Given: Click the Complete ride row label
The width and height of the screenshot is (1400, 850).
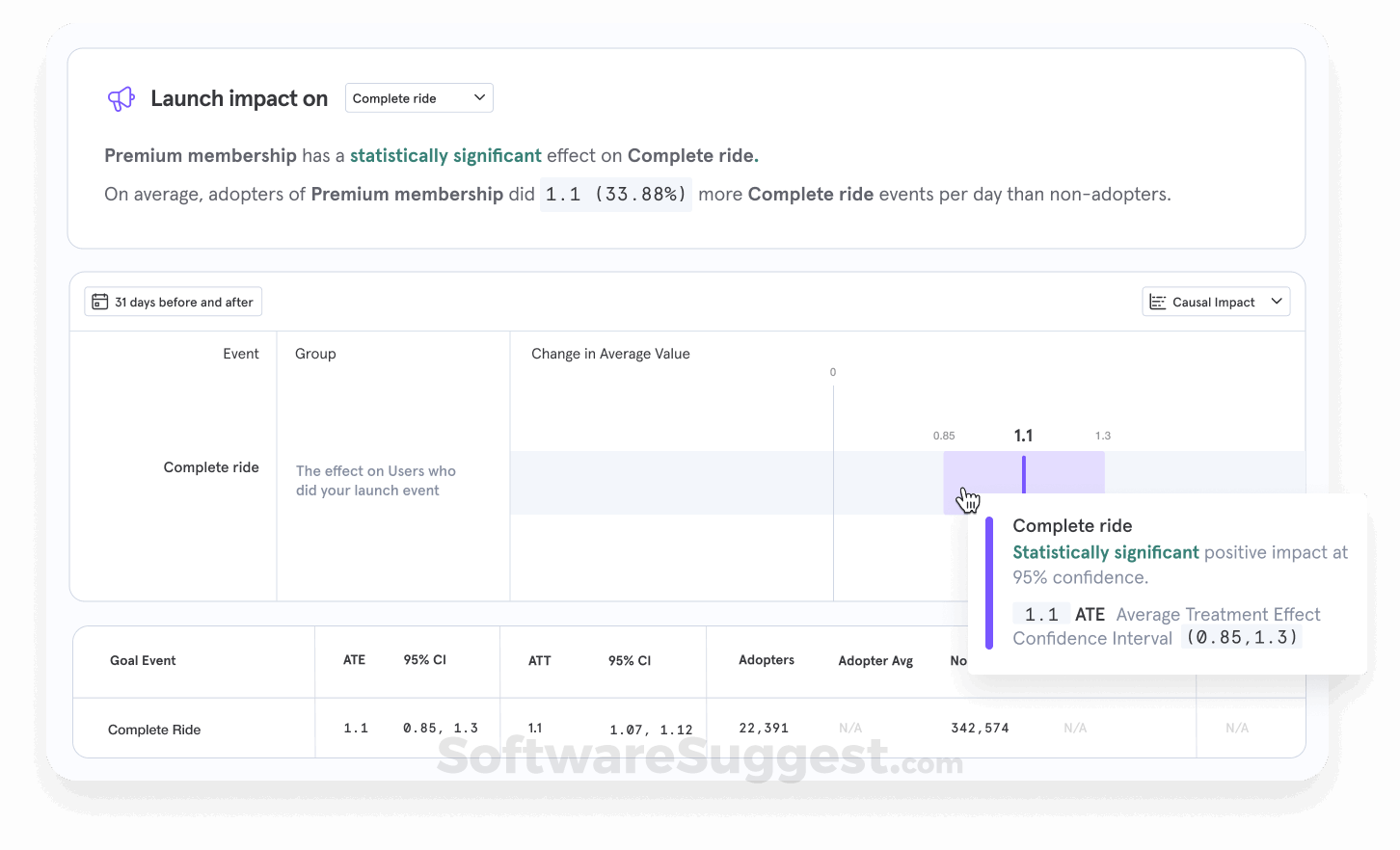Looking at the screenshot, I should click(x=211, y=466).
